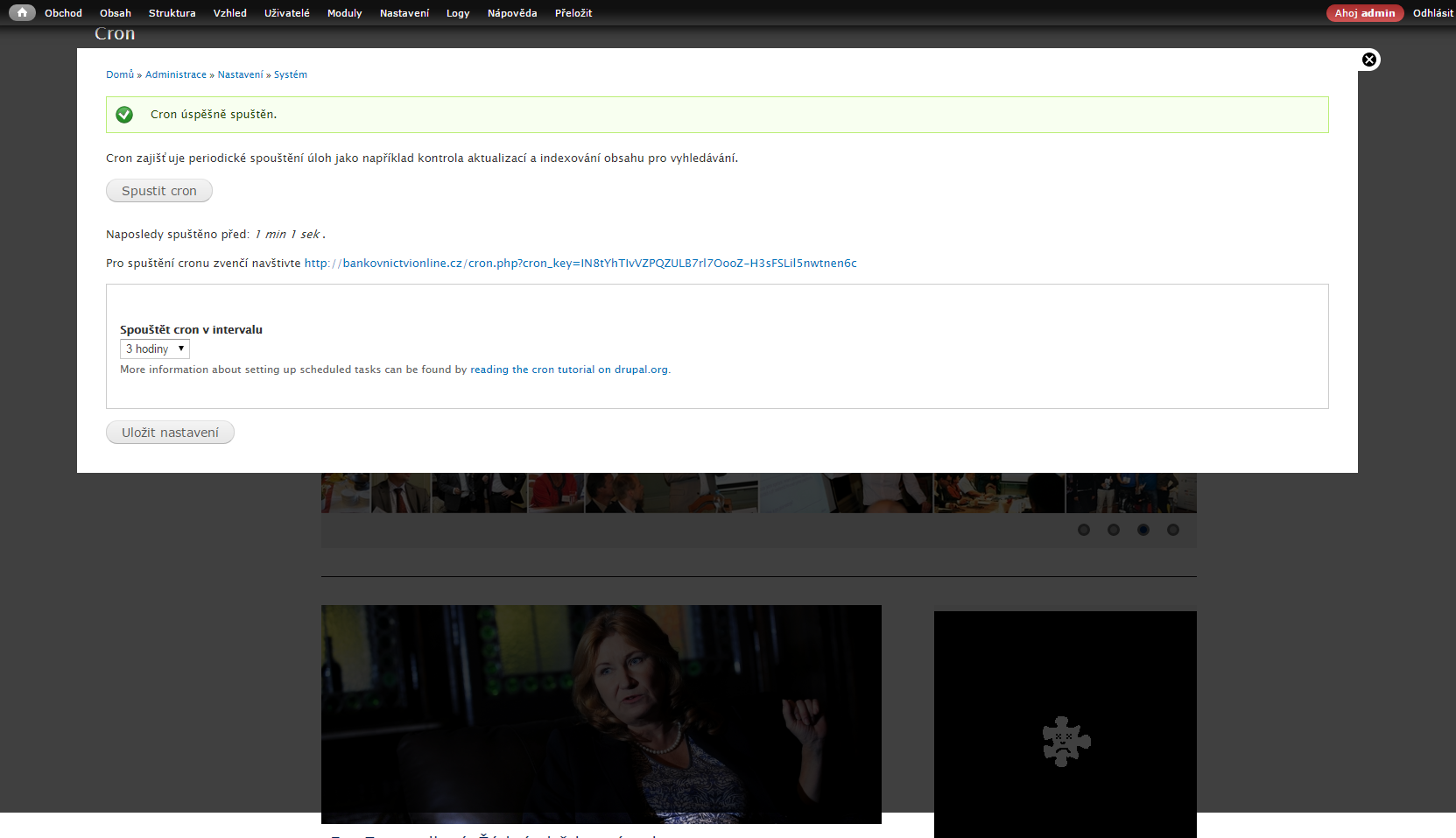Open the Obchod admin menu

click(x=63, y=13)
